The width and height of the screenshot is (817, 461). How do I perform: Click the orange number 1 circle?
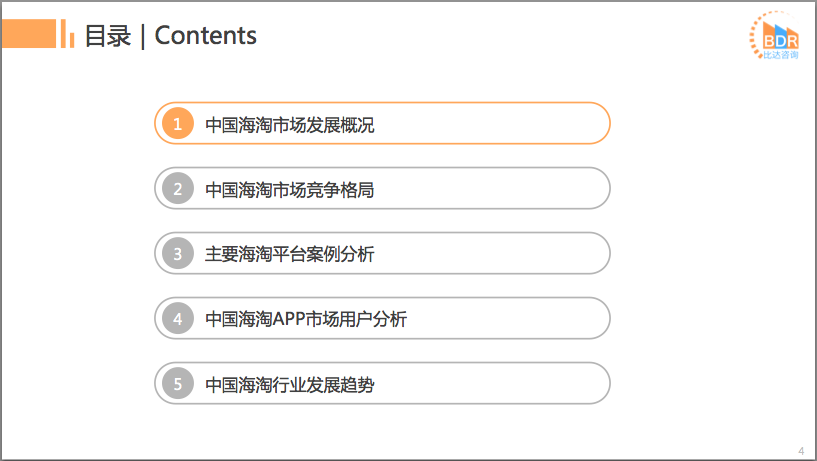coord(177,124)
